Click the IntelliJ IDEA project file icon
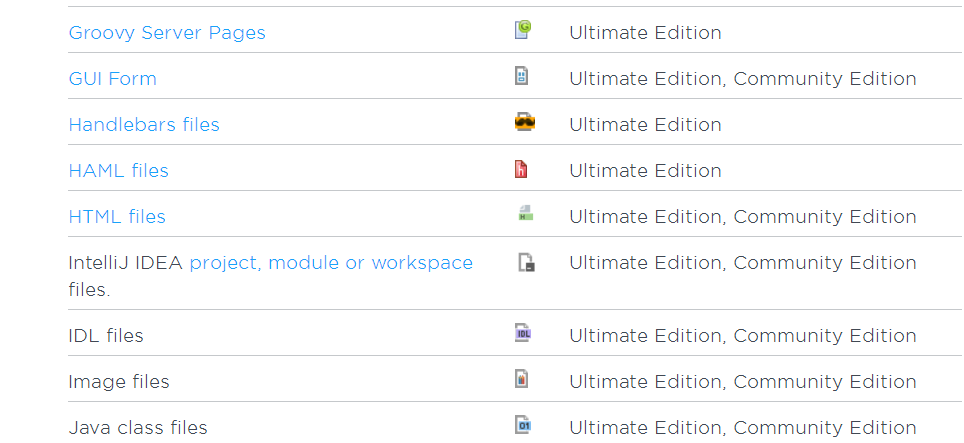The width and height of the screenshot is (964, 443). click(x=526, y=262)
